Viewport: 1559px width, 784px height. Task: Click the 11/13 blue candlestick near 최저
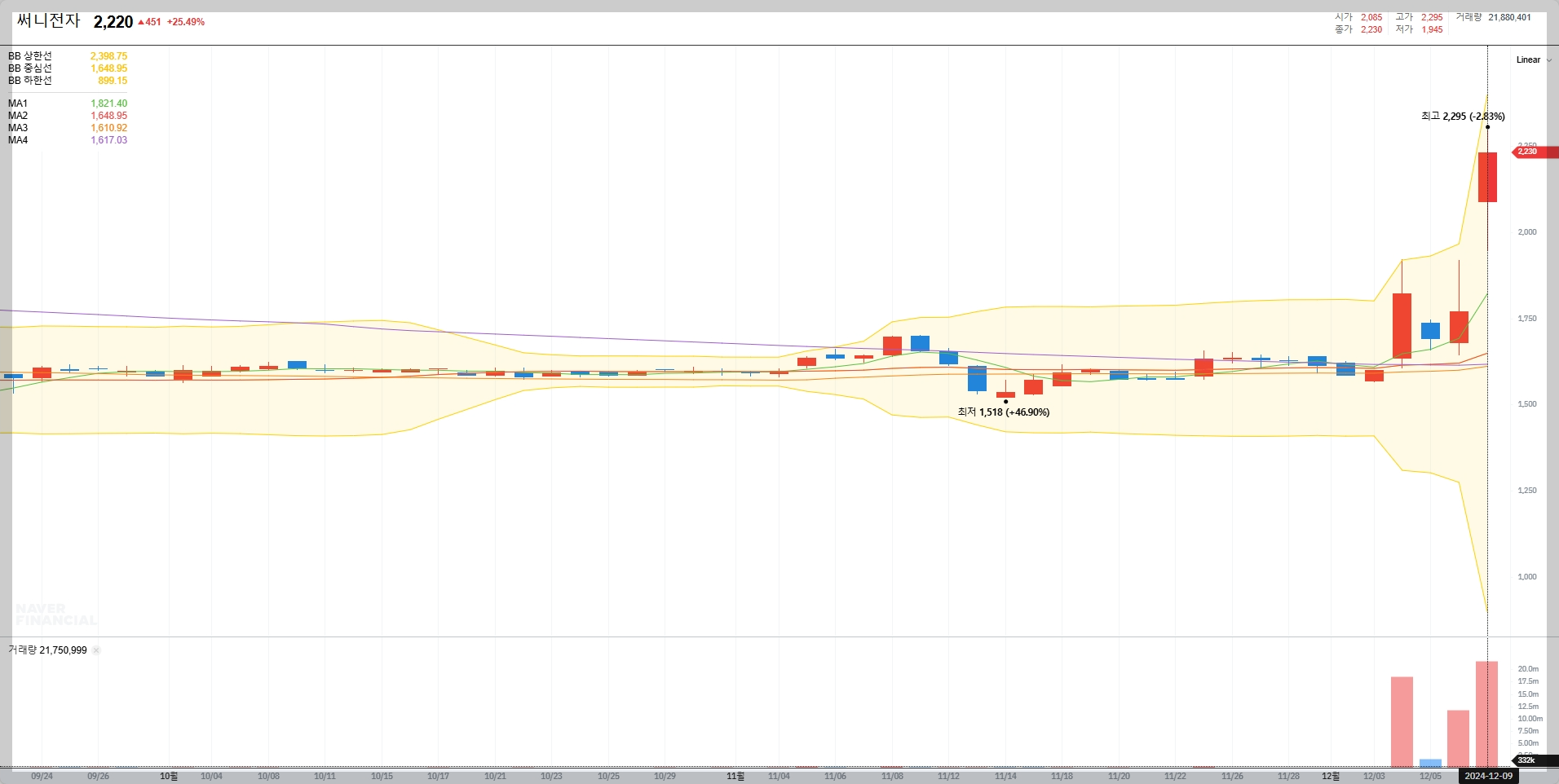click(977, 378)
